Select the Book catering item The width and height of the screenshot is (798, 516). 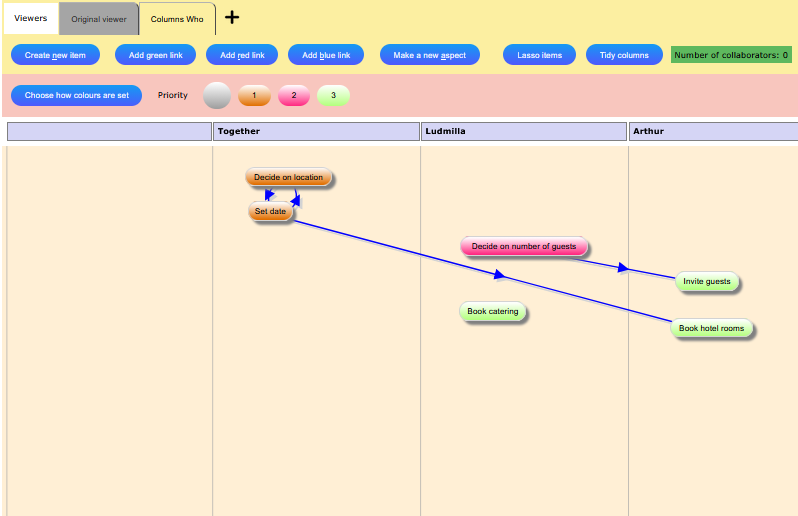(x=493, y=311)
